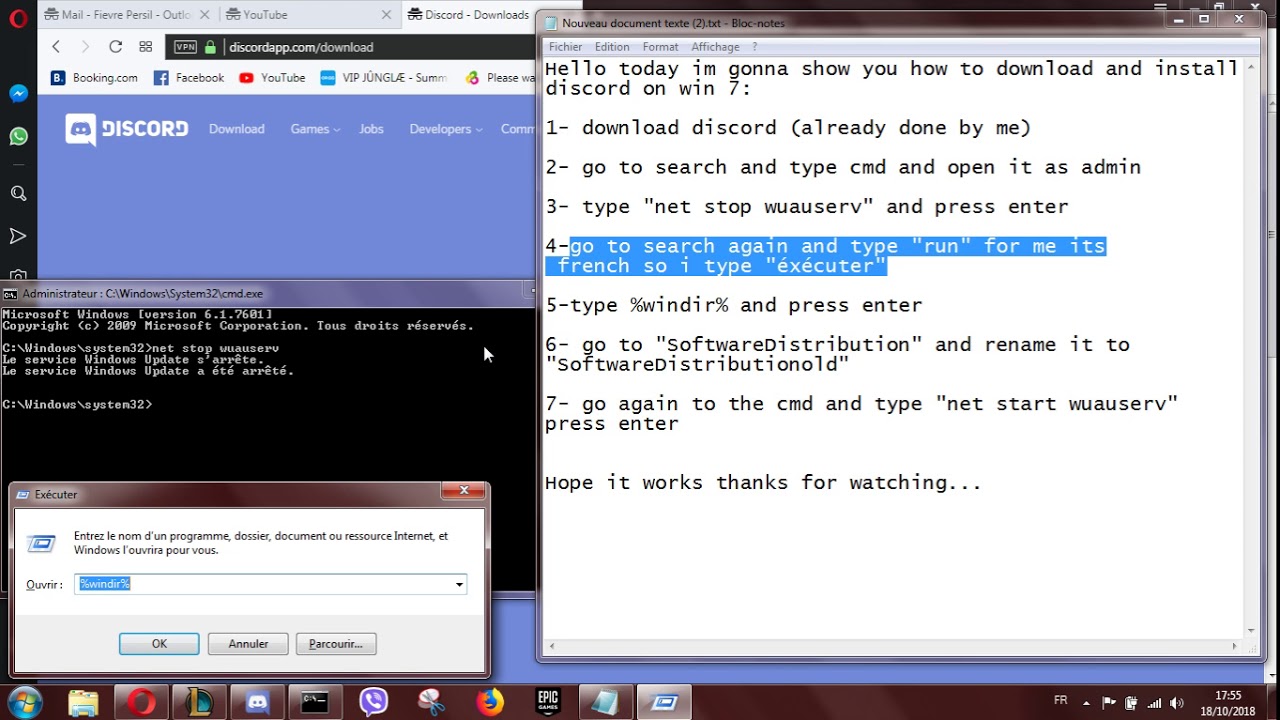Open the search icon in Opera sidebar
Viewport: 1280px width, 720px height.
click(x=18, y=193)
